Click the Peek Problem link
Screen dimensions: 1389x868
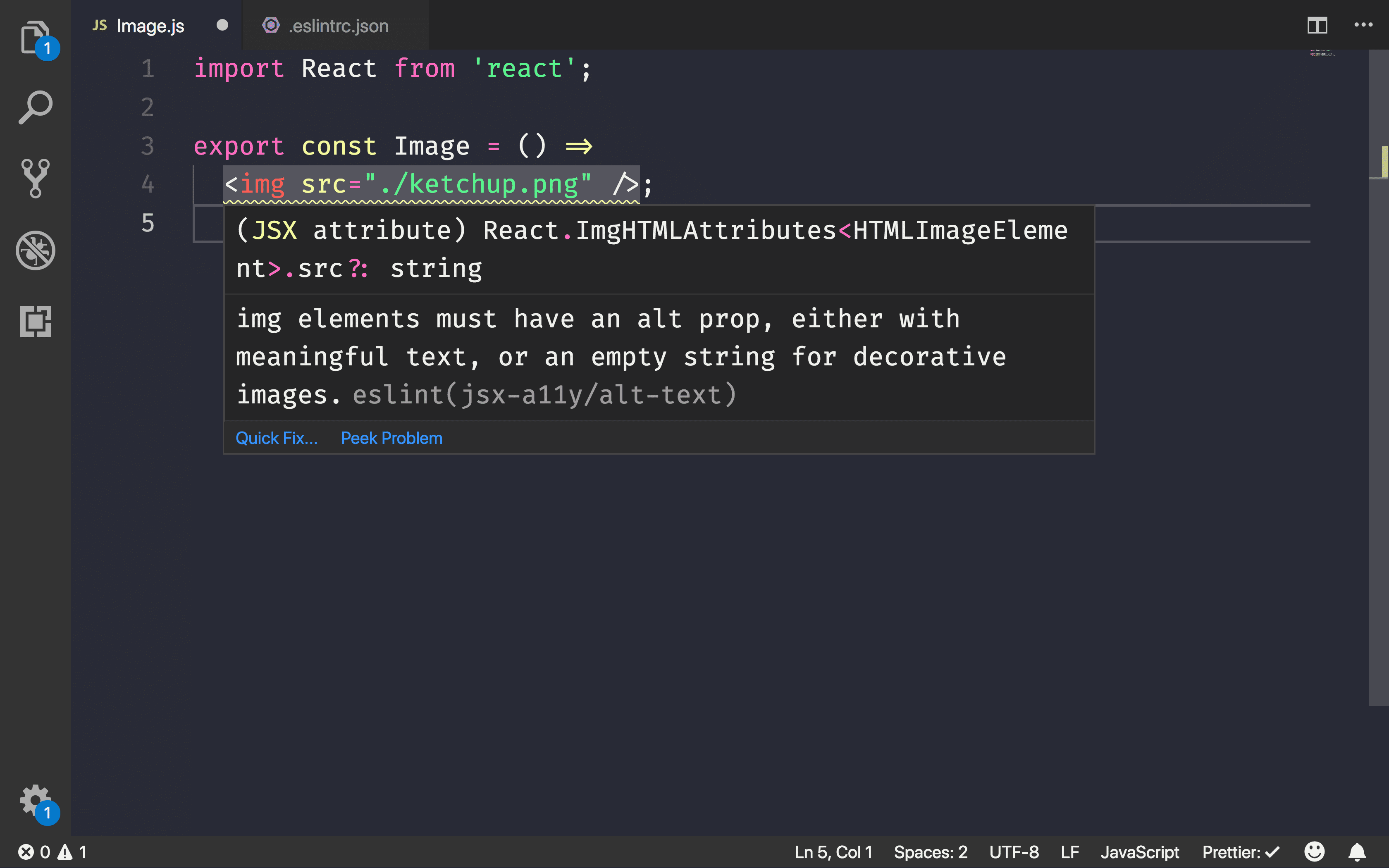(x=391, y=437)
